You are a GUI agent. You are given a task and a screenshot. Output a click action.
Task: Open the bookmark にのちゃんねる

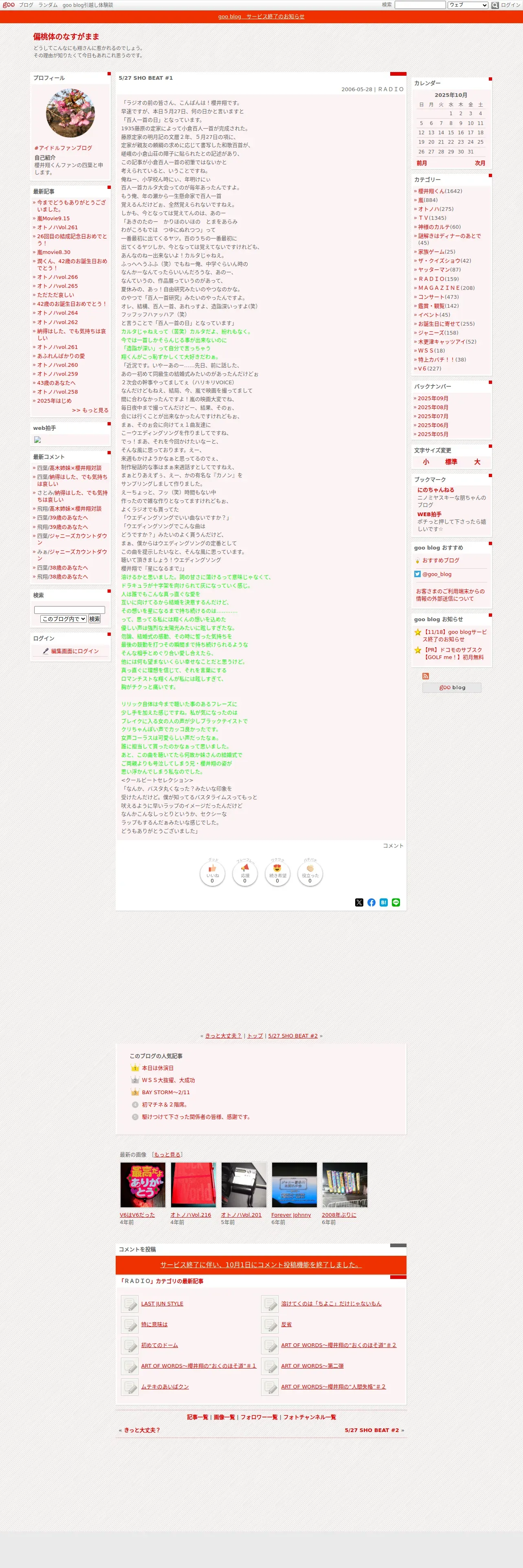435,489
